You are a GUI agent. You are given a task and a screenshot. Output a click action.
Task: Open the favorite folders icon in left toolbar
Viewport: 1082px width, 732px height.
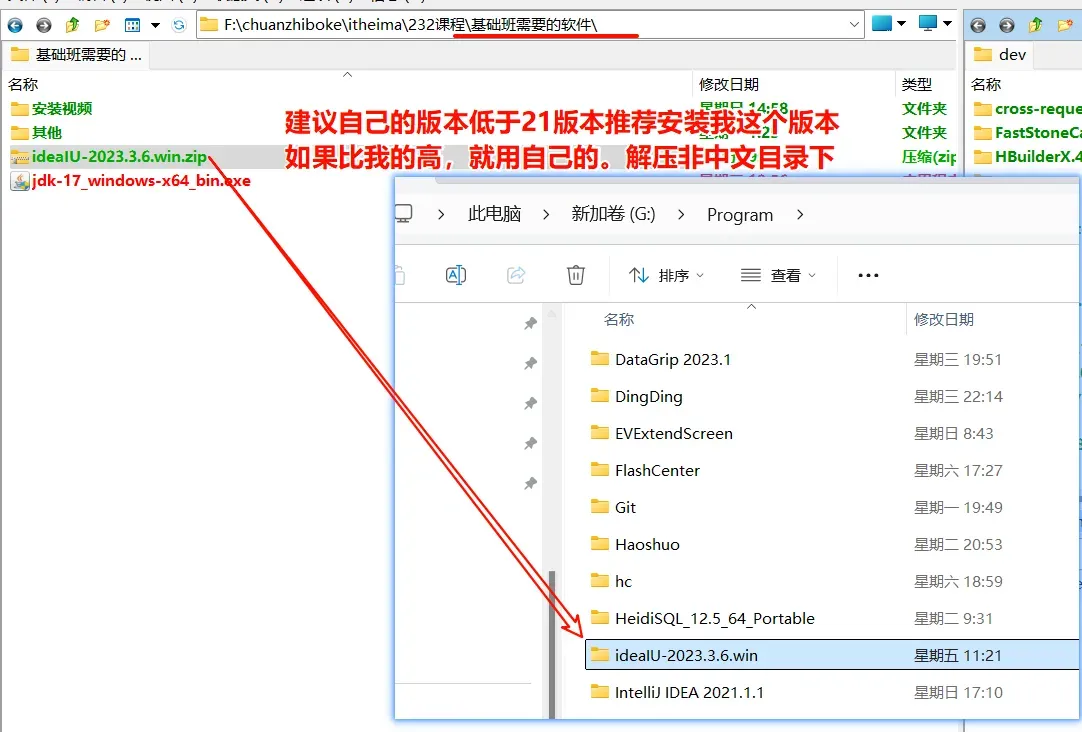[102, 26]
